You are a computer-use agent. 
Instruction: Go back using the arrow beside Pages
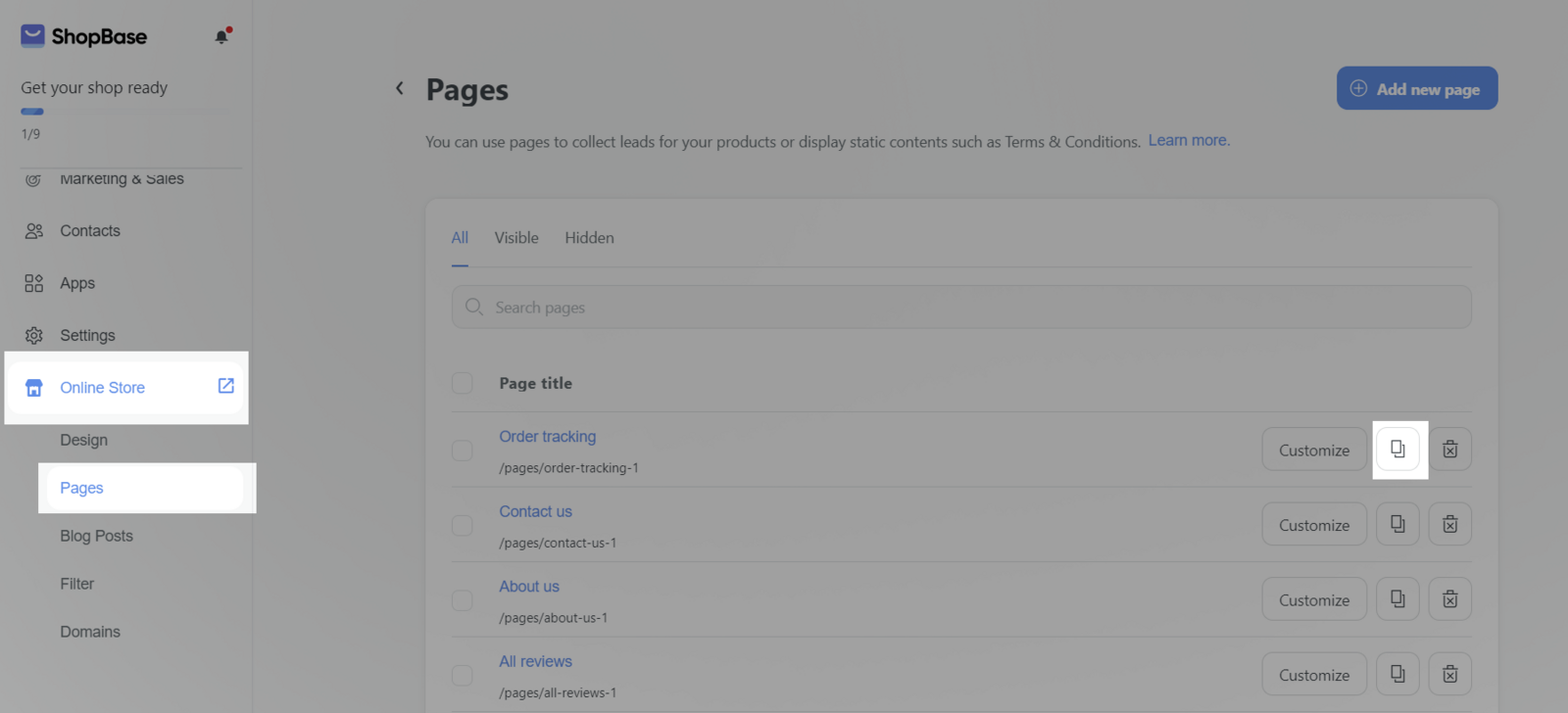399,88
